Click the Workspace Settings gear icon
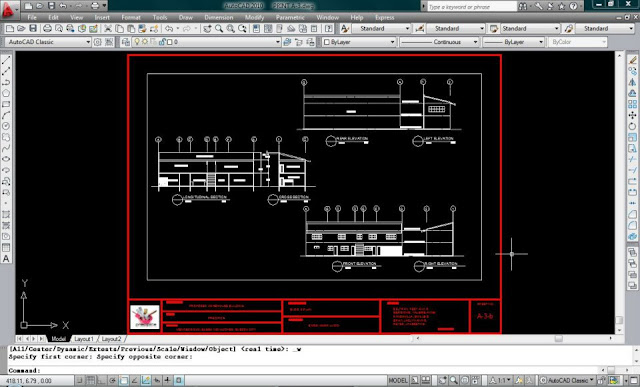The image size is (640, 387). coord(98,42)
